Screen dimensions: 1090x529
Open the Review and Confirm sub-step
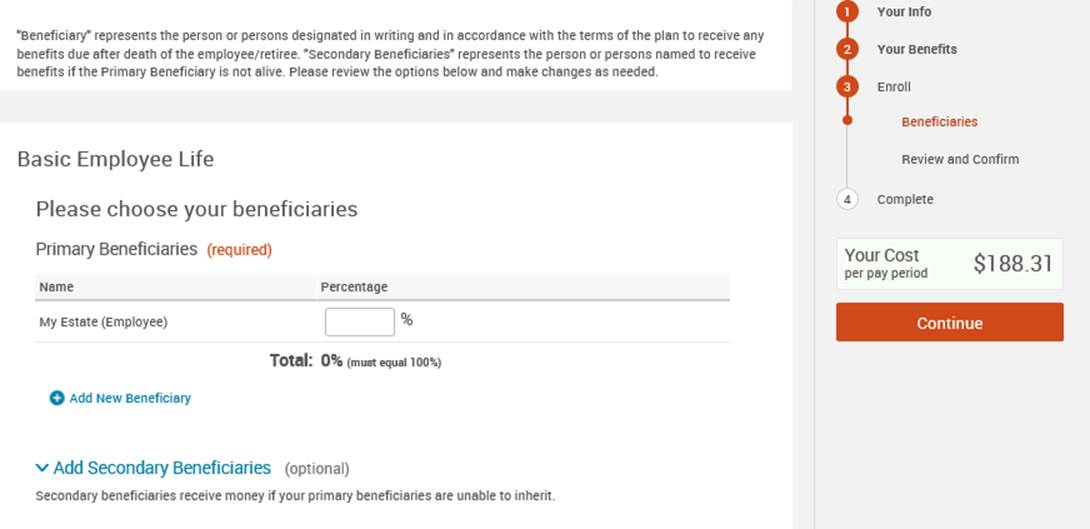click(960, 159)
